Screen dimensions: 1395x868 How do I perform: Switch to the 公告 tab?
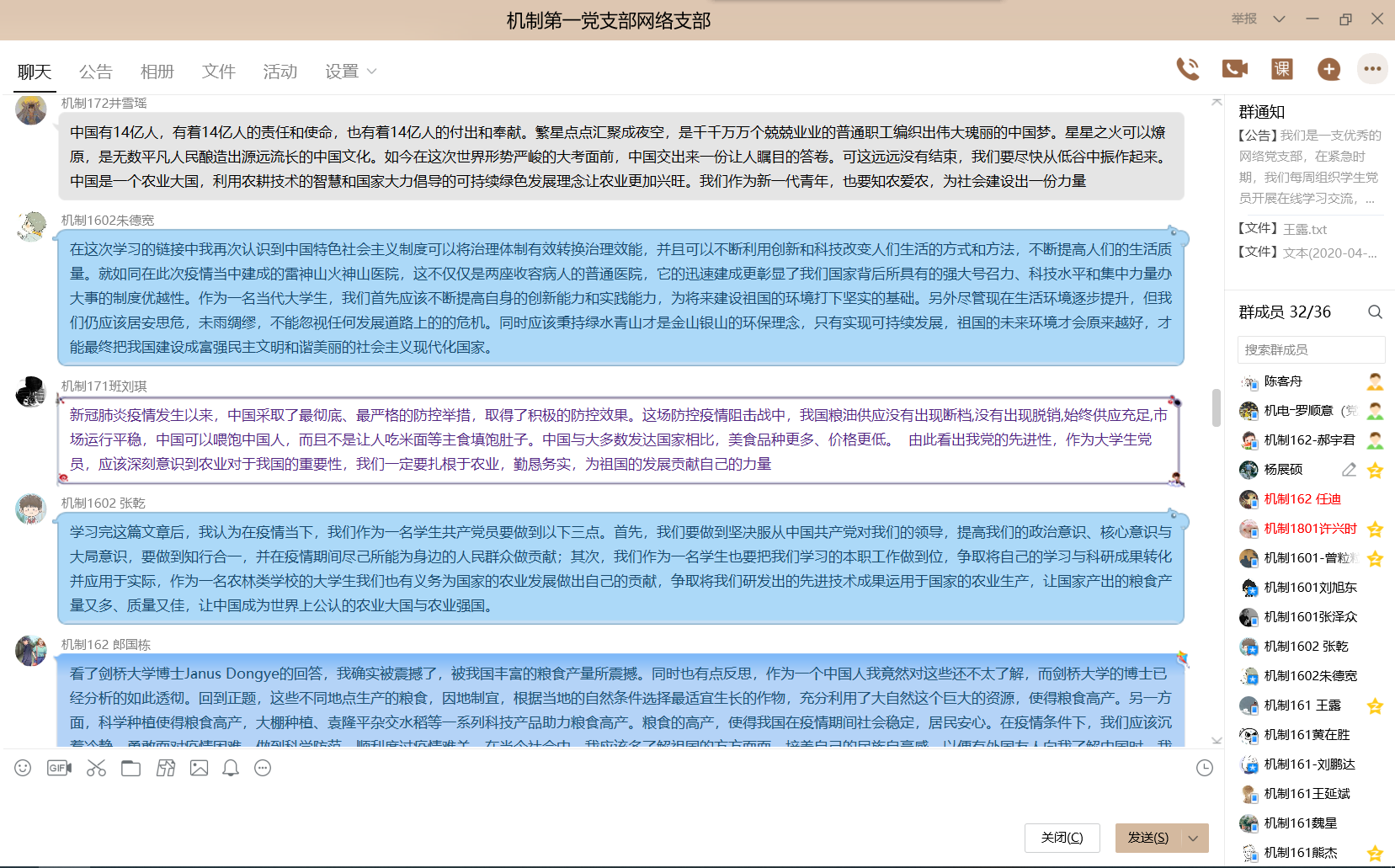click(x=96, y=72)
